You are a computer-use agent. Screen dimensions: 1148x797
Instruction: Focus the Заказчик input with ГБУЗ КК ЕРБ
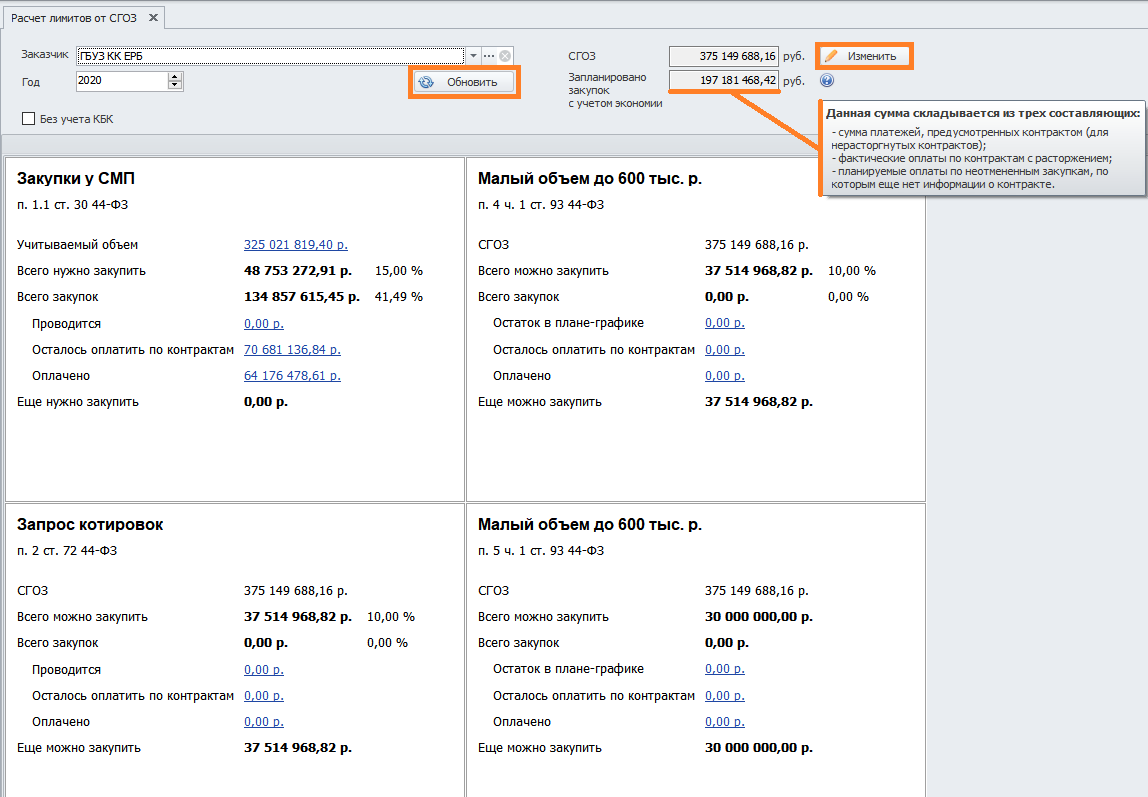270,56
